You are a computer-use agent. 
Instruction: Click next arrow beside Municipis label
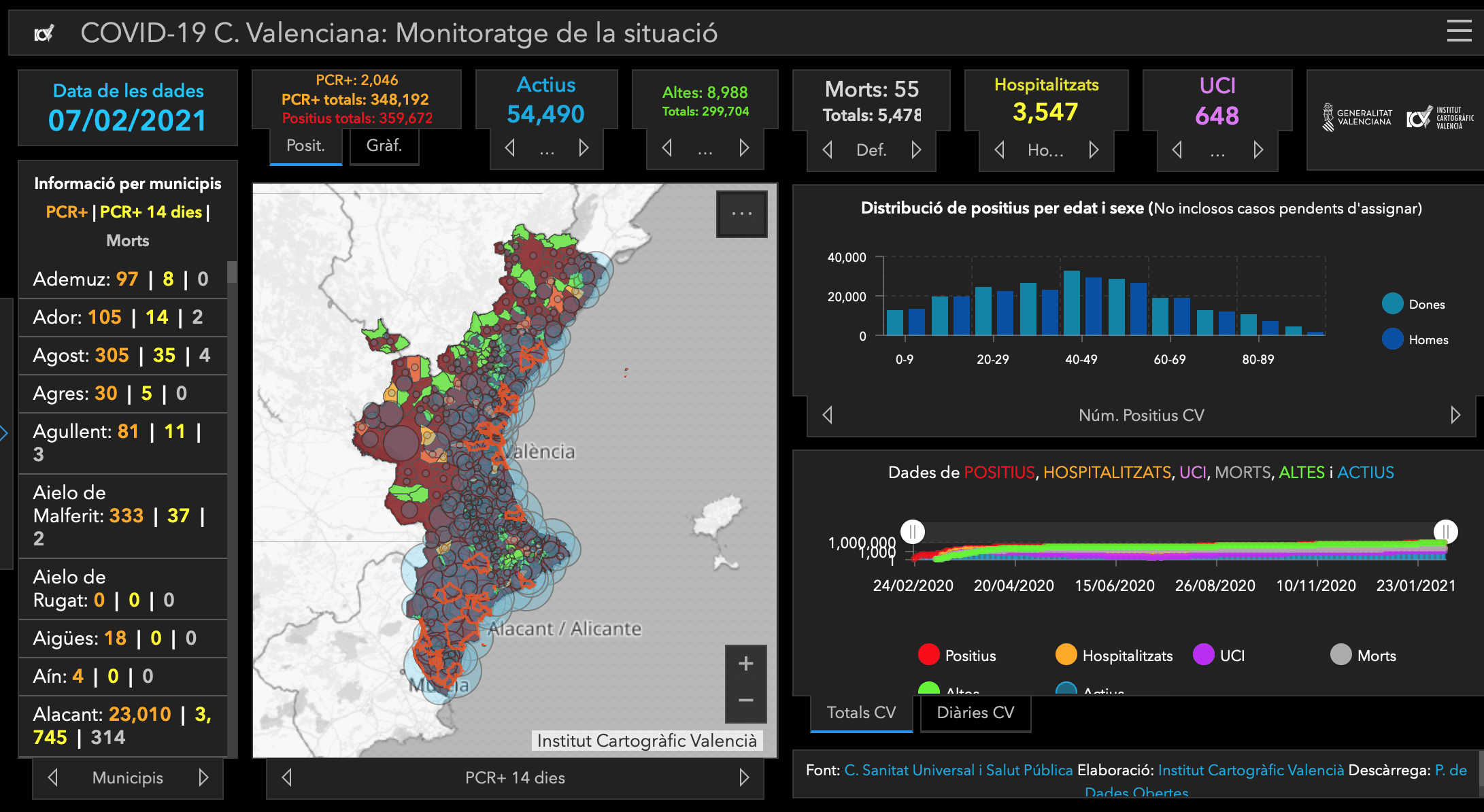pyautogui.click(x=203, y=777)
